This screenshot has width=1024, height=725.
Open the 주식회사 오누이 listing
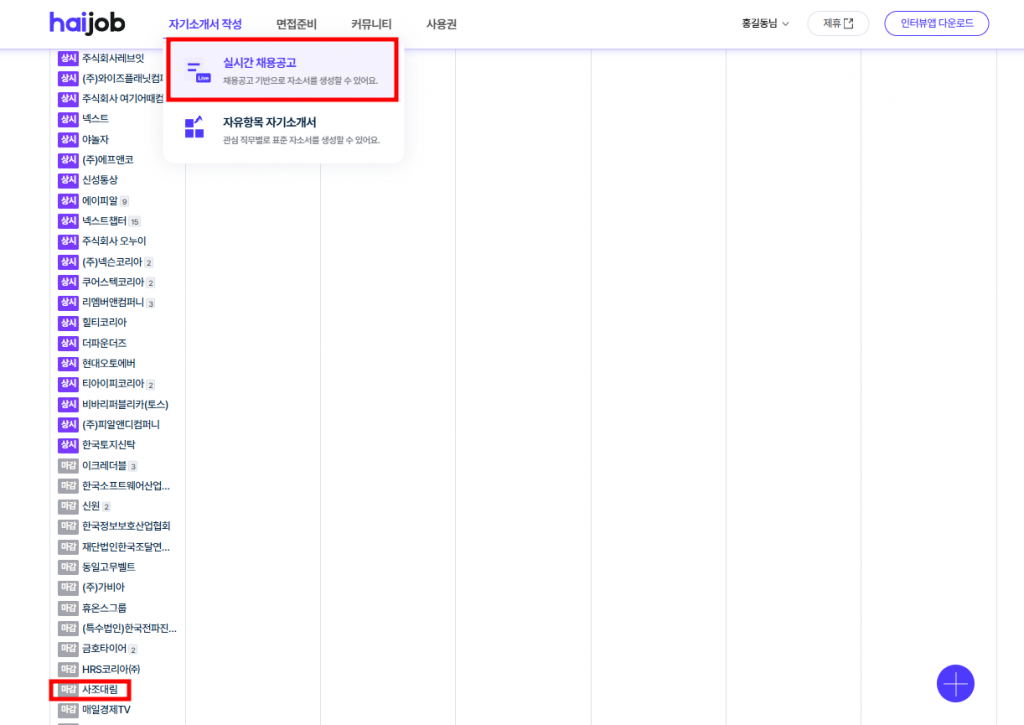(114, 241)
